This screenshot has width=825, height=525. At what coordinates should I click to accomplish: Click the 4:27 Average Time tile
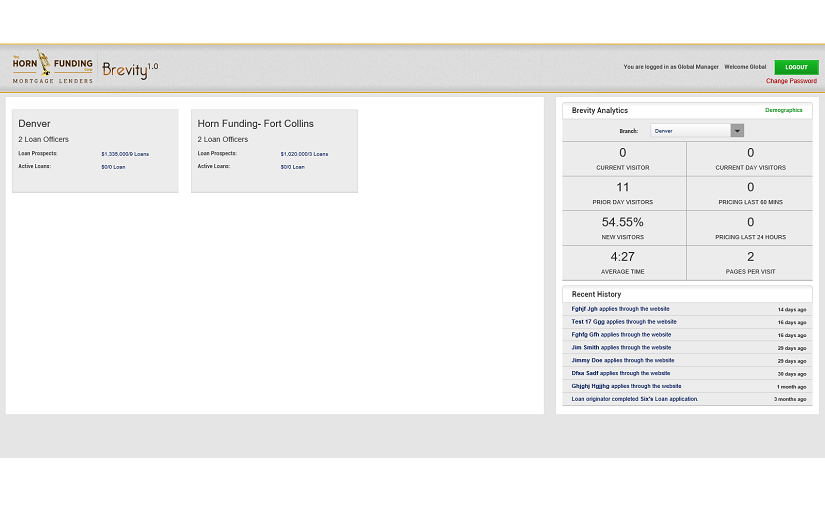coord(623,263)
